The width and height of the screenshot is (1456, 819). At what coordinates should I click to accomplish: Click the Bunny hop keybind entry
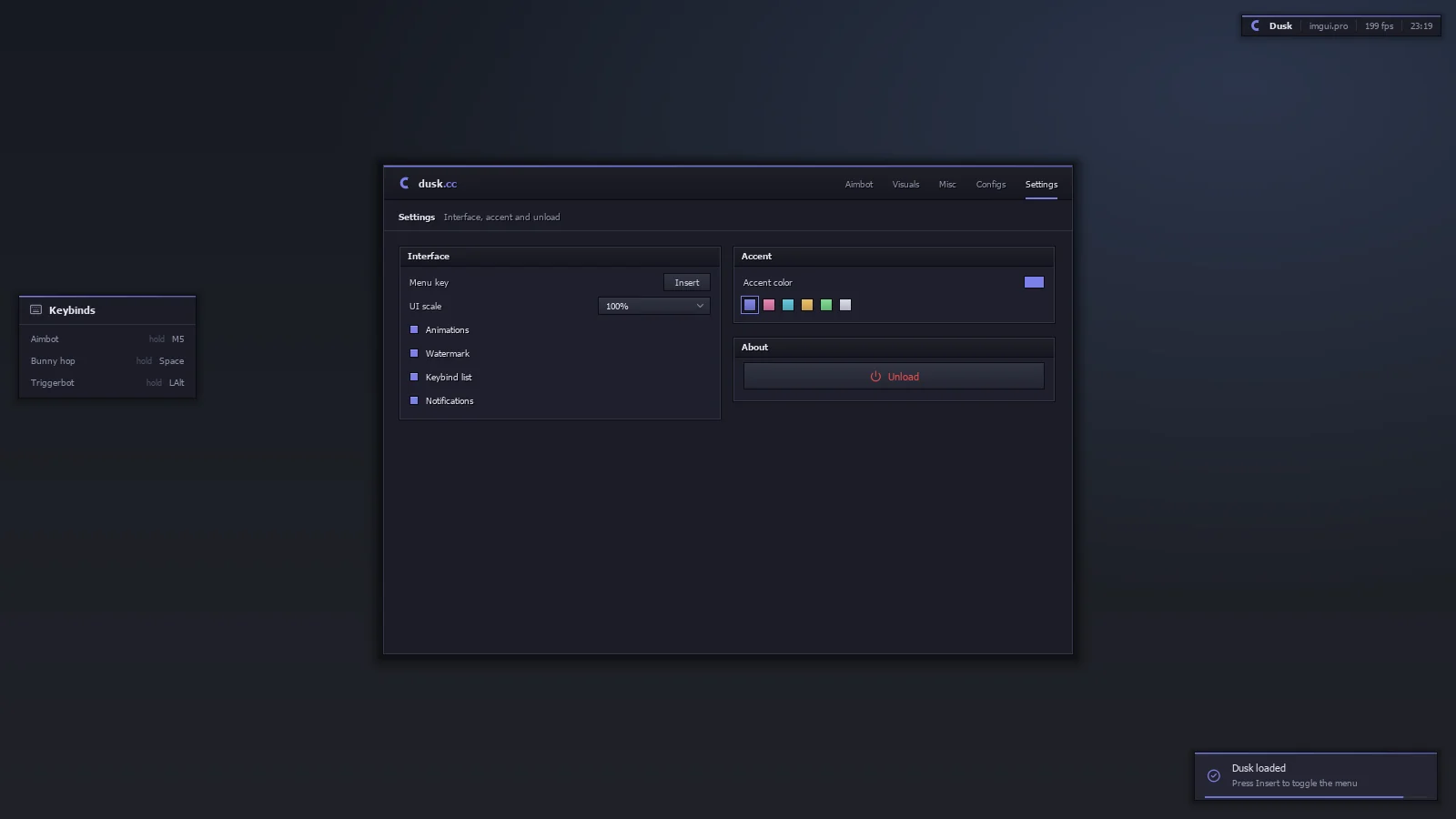(x=107, y=360)
